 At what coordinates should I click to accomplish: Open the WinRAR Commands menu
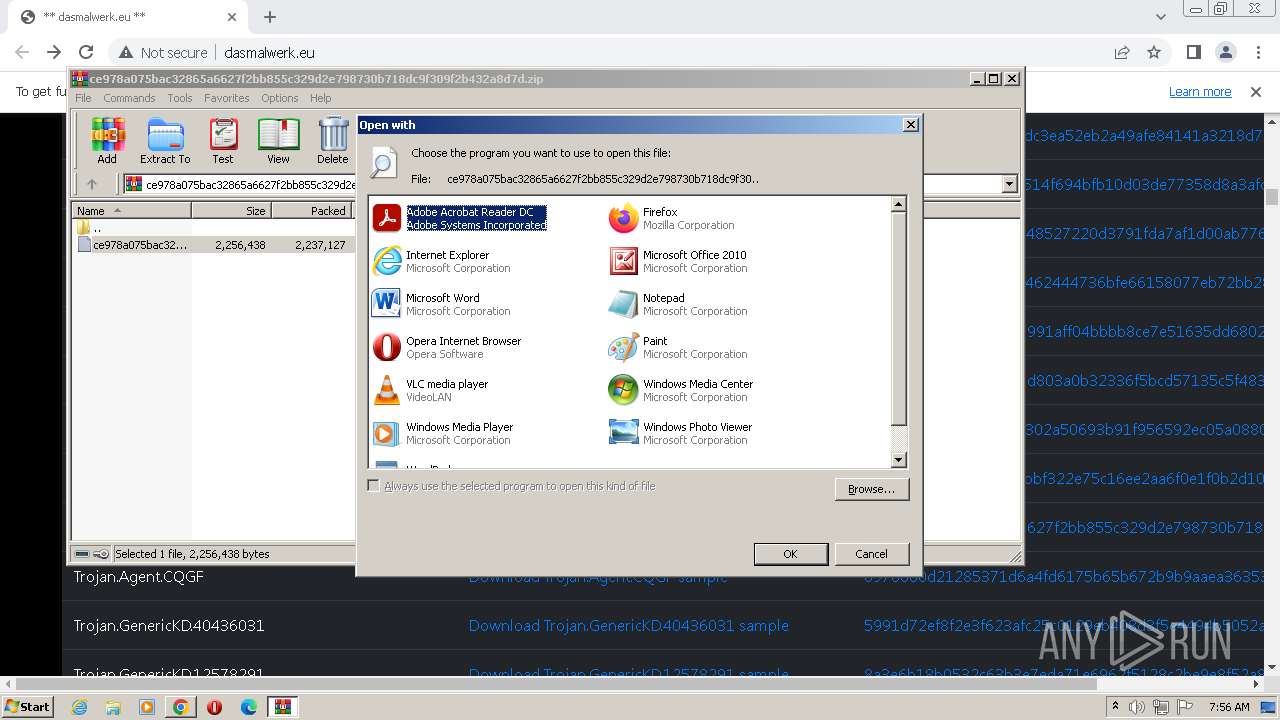coord(129,98)
